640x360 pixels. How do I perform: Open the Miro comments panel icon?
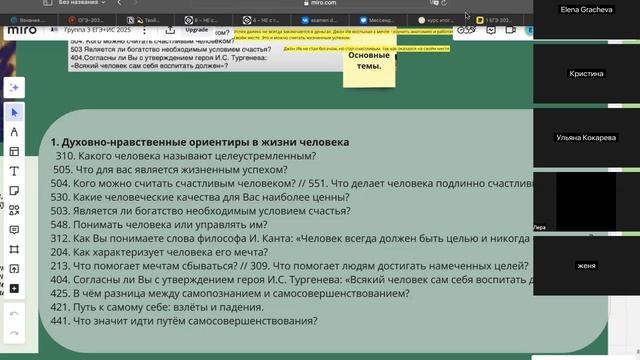(491, 30)
